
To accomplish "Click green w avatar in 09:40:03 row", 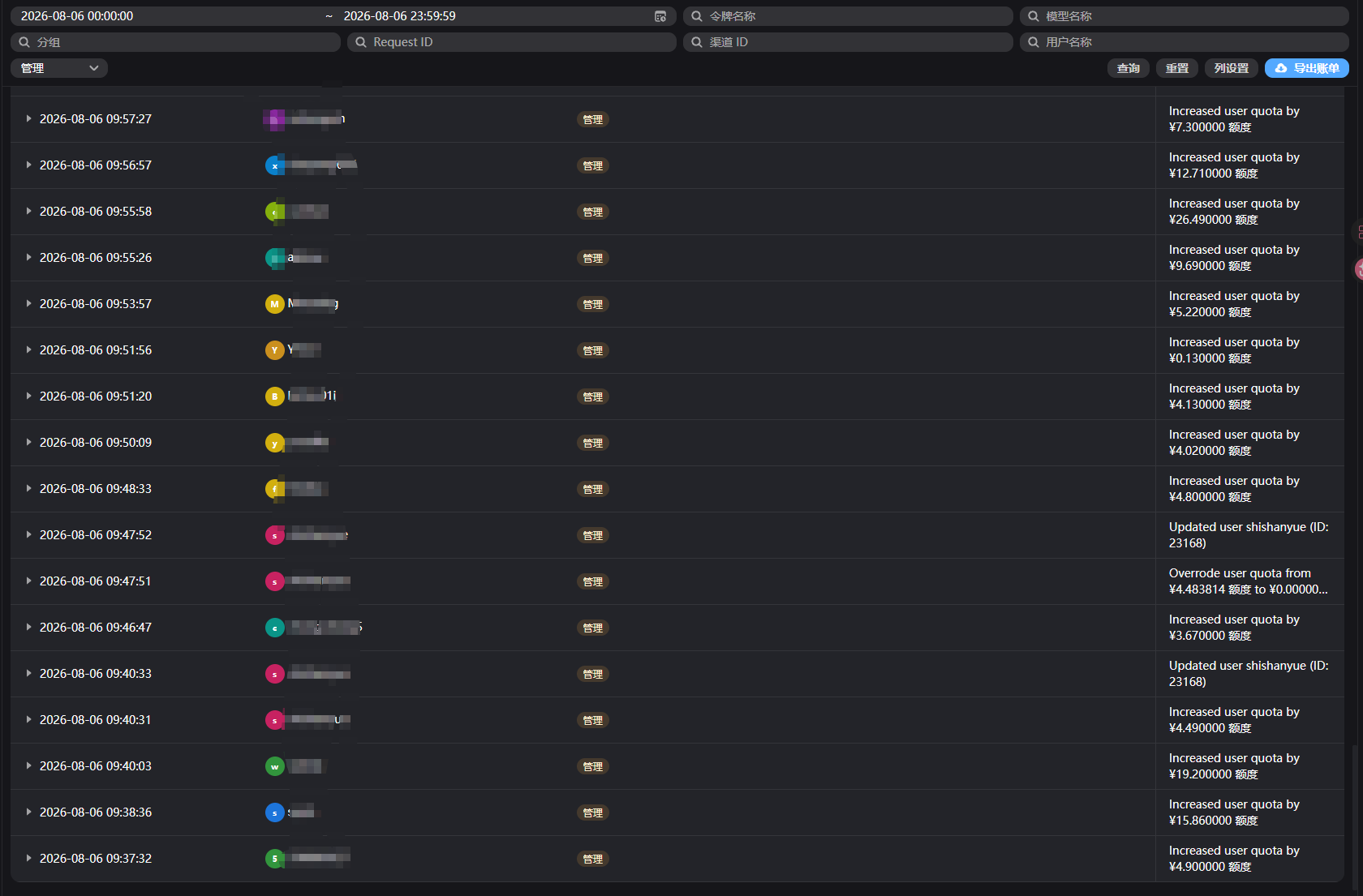I will coord(275,766).
